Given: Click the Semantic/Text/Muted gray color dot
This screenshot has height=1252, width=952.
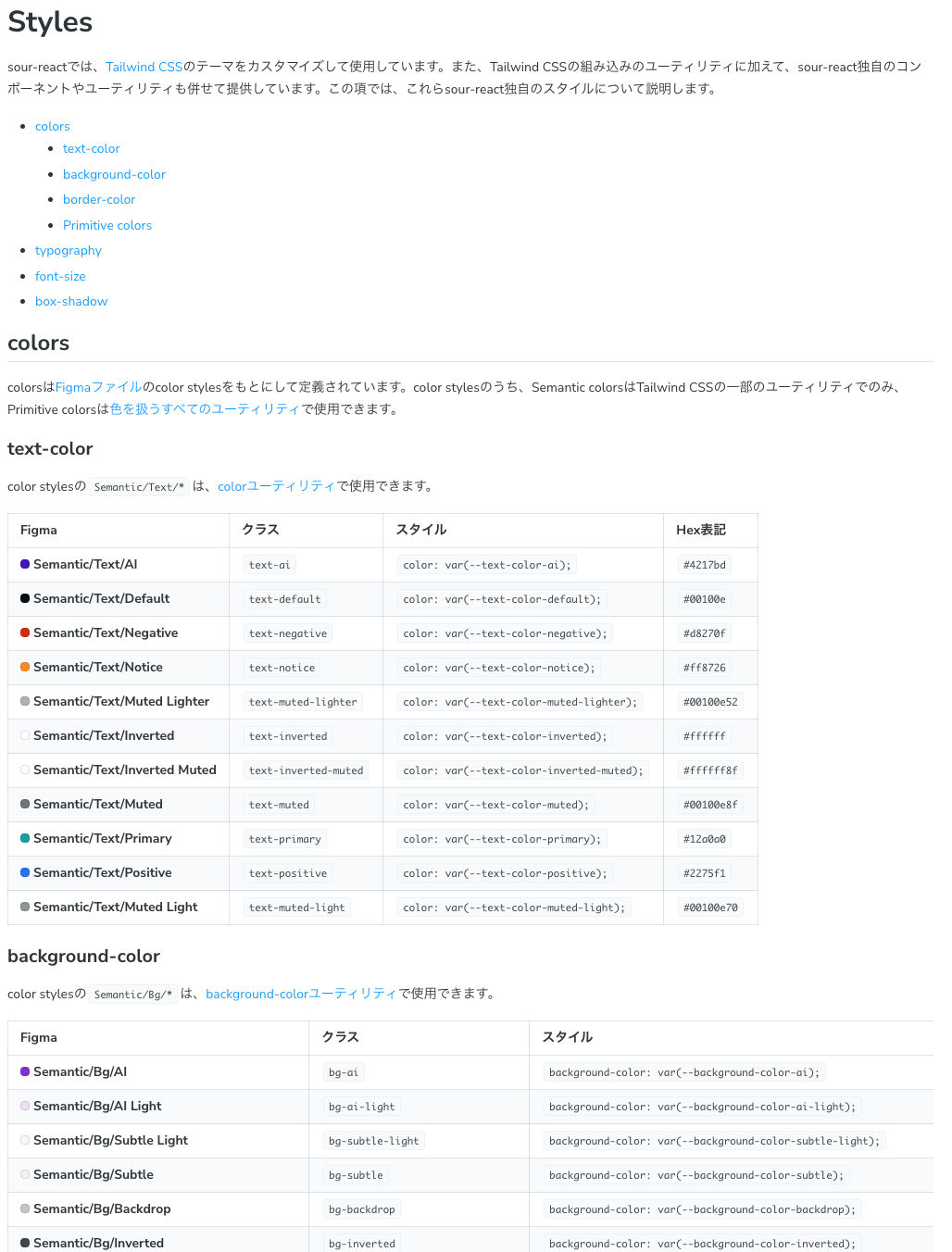Looking at the screenshot, I should 25,804.
